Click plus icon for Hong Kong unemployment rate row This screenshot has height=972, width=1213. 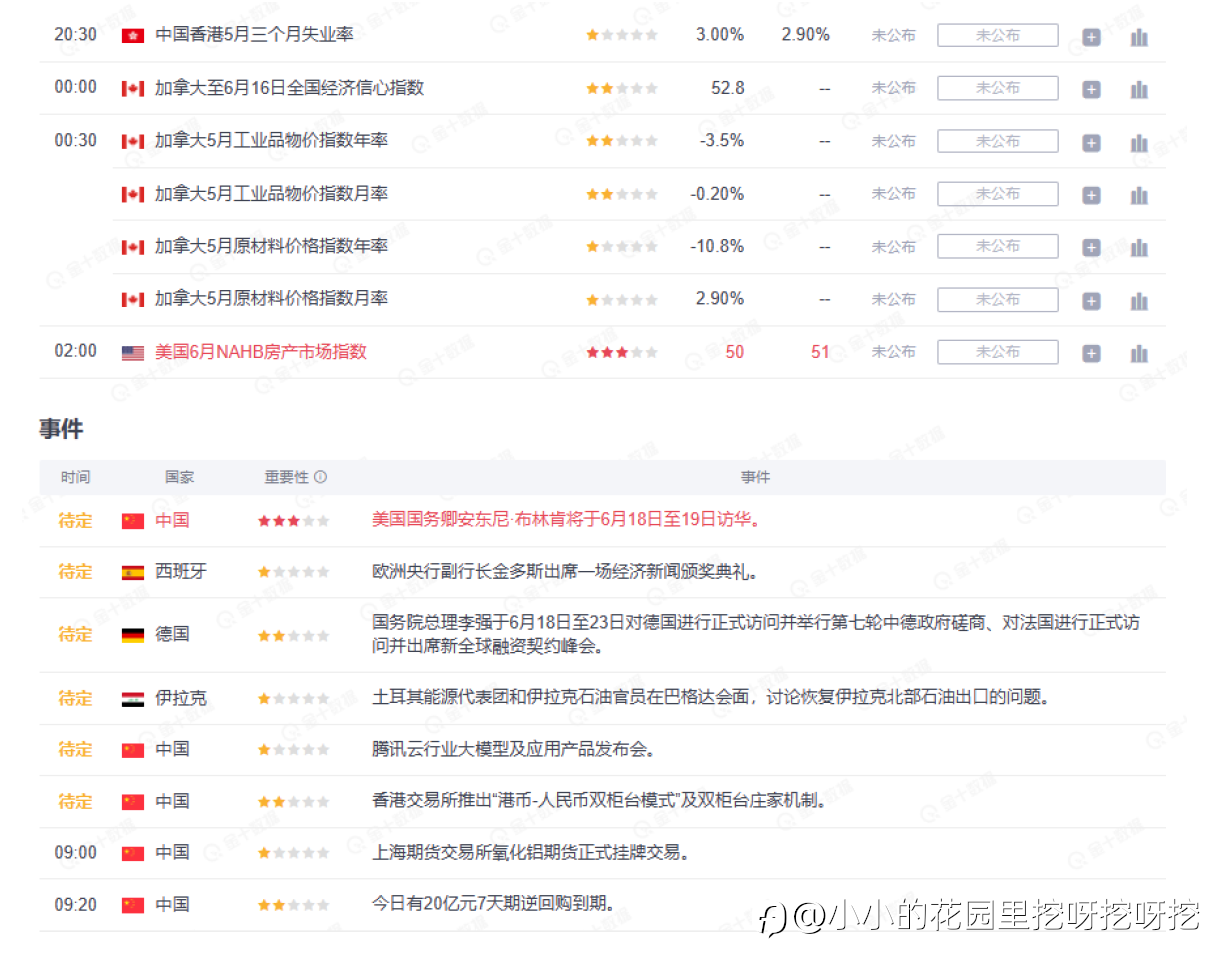1091,37
